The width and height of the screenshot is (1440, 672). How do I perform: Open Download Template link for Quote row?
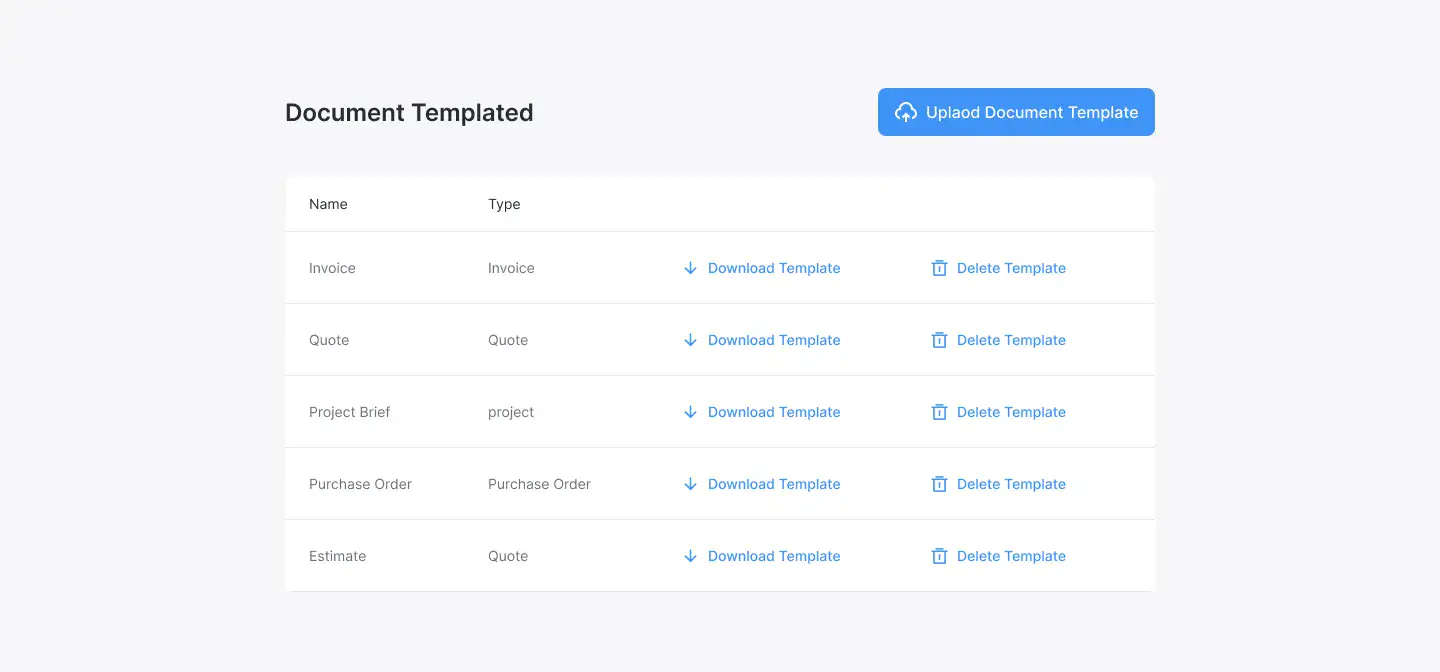pyautogui.click(x=774, y=340)
